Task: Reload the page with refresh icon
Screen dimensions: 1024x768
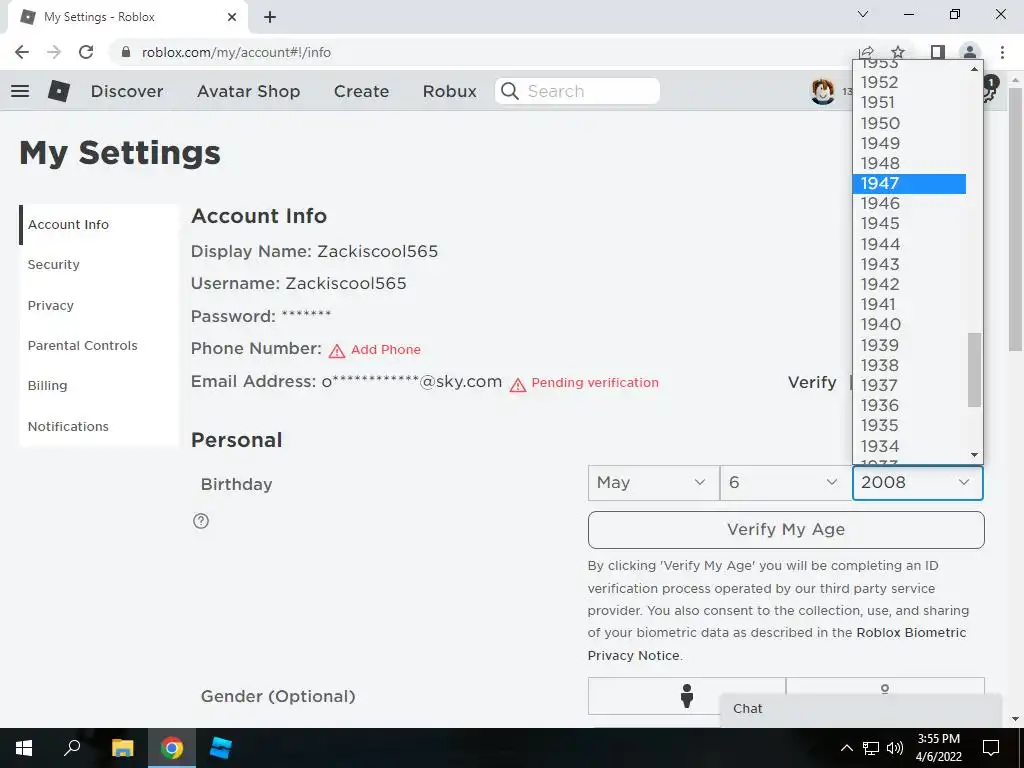Action: pos(86,52)
